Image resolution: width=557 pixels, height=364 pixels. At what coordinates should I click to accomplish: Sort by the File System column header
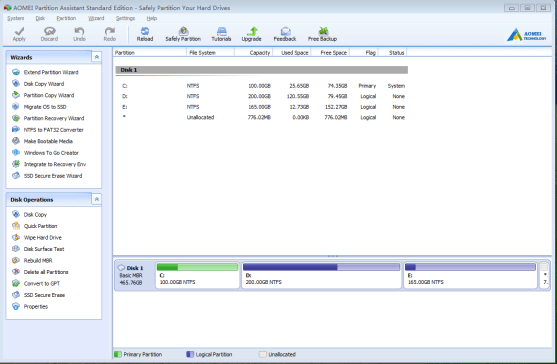click(x=210, y=53)
